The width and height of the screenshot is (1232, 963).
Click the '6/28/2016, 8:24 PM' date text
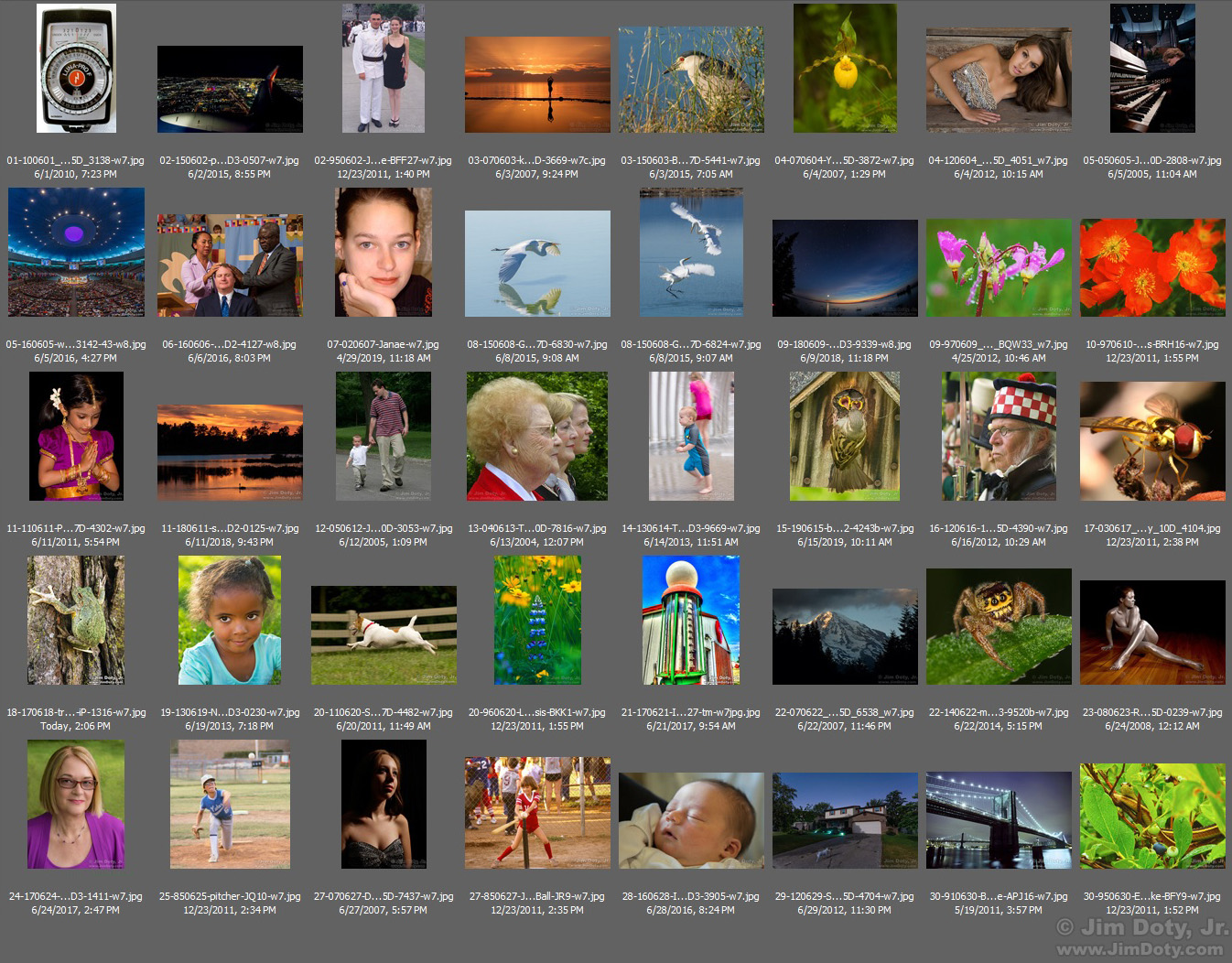[x=691, y=911]
